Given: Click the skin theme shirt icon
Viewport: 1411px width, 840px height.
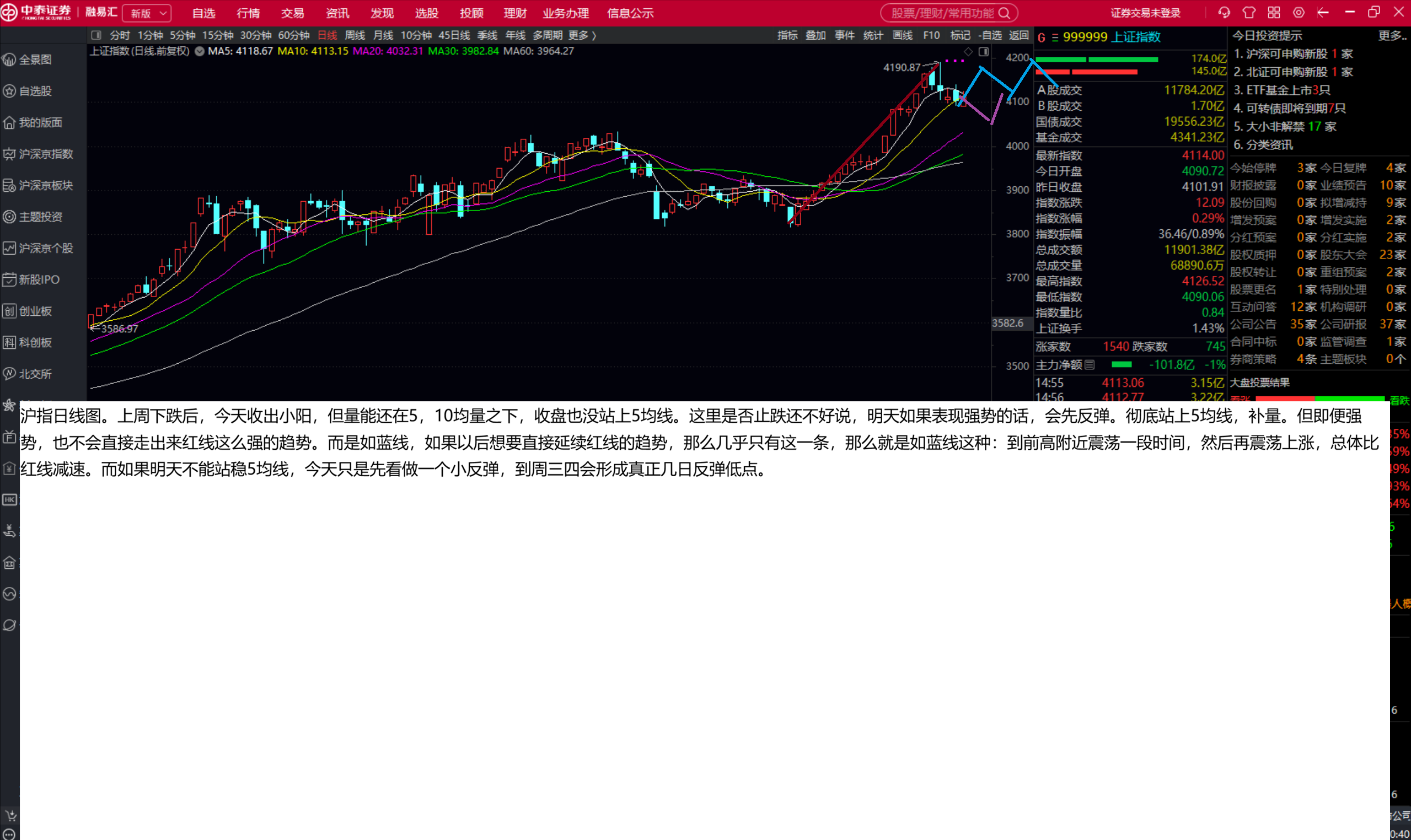Looking at the screenshot, I should point(1248,13).
